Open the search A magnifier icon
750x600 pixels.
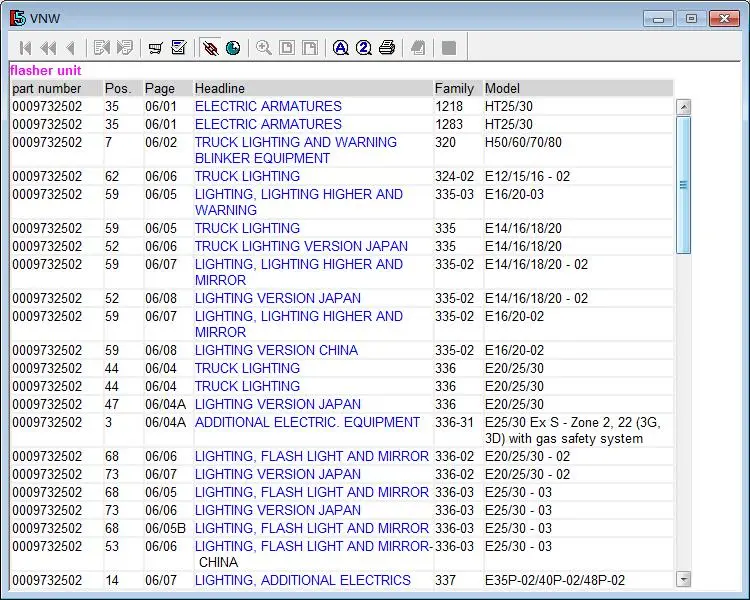[x=341, y=48]
